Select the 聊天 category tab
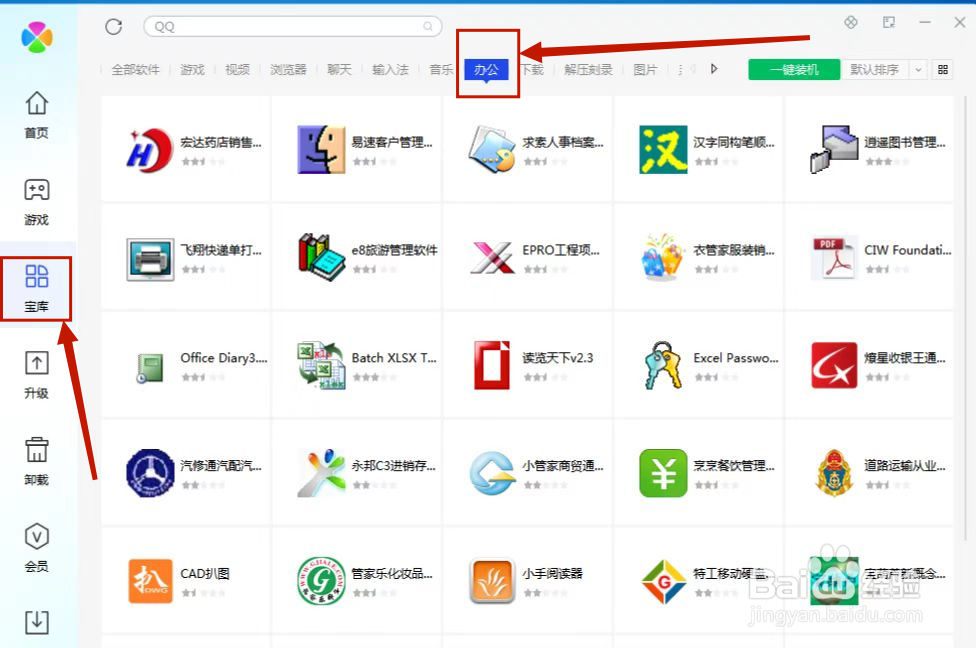 click(x=339, y=70)
